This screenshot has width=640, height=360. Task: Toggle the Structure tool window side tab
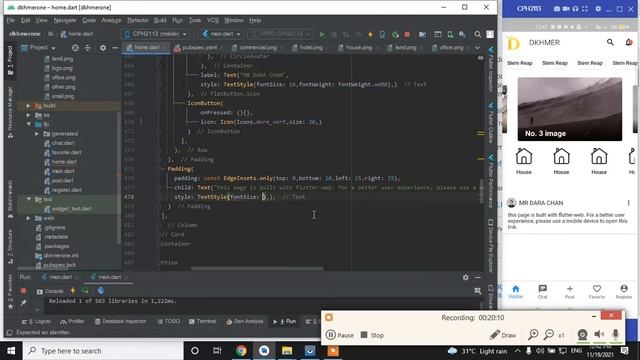[x=10, y=247]
